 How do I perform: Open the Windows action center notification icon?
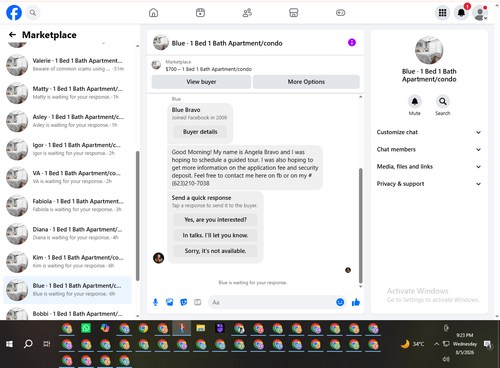[x=488, y=344]
